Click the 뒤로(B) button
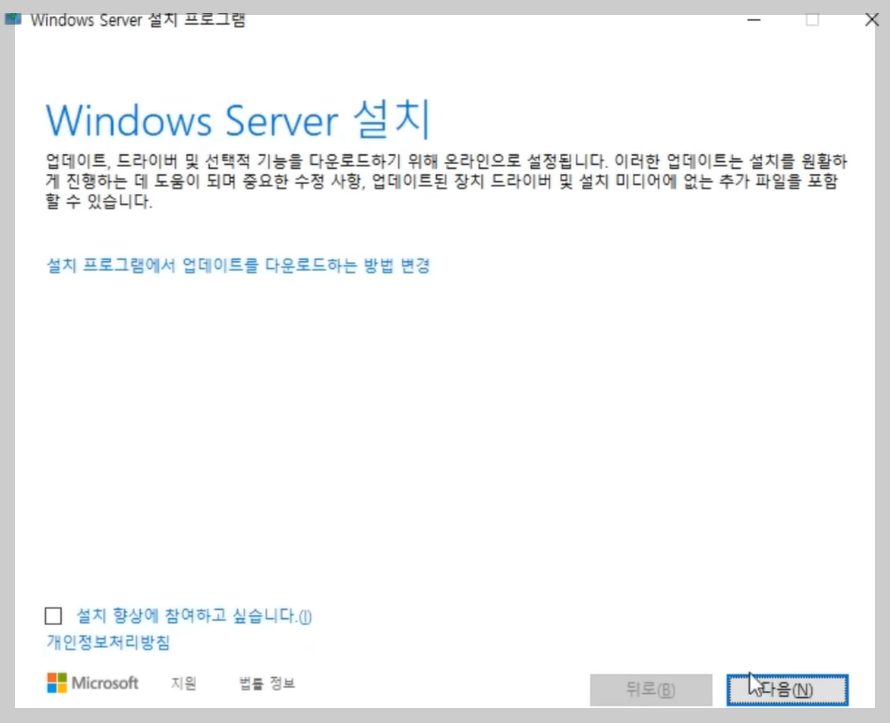890x723 pixels. click(x=650, y=690)
